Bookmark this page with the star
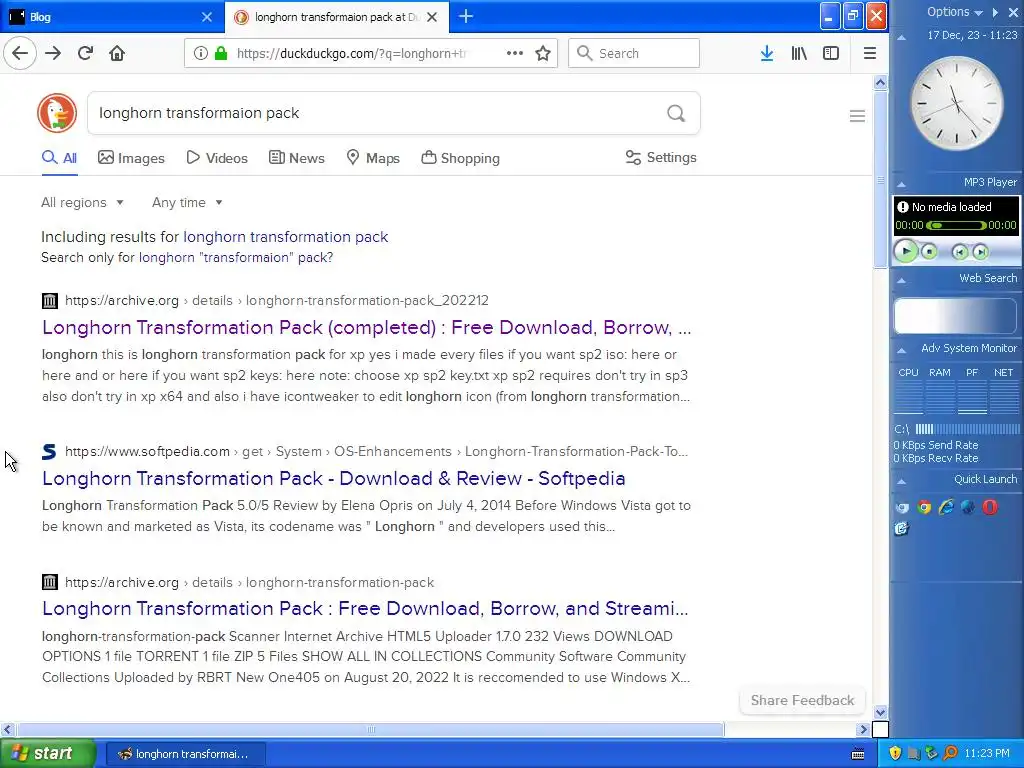Screen dimensions: 1024x768 point(543,54)
